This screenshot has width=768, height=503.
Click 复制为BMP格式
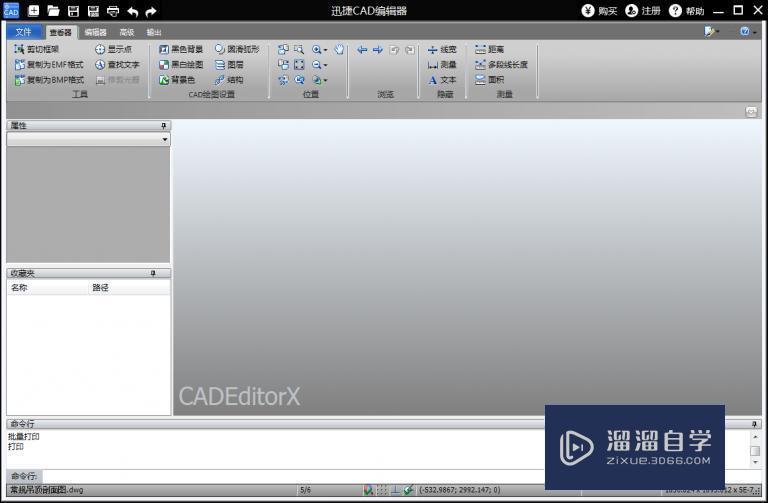click(x=49, y=80)
